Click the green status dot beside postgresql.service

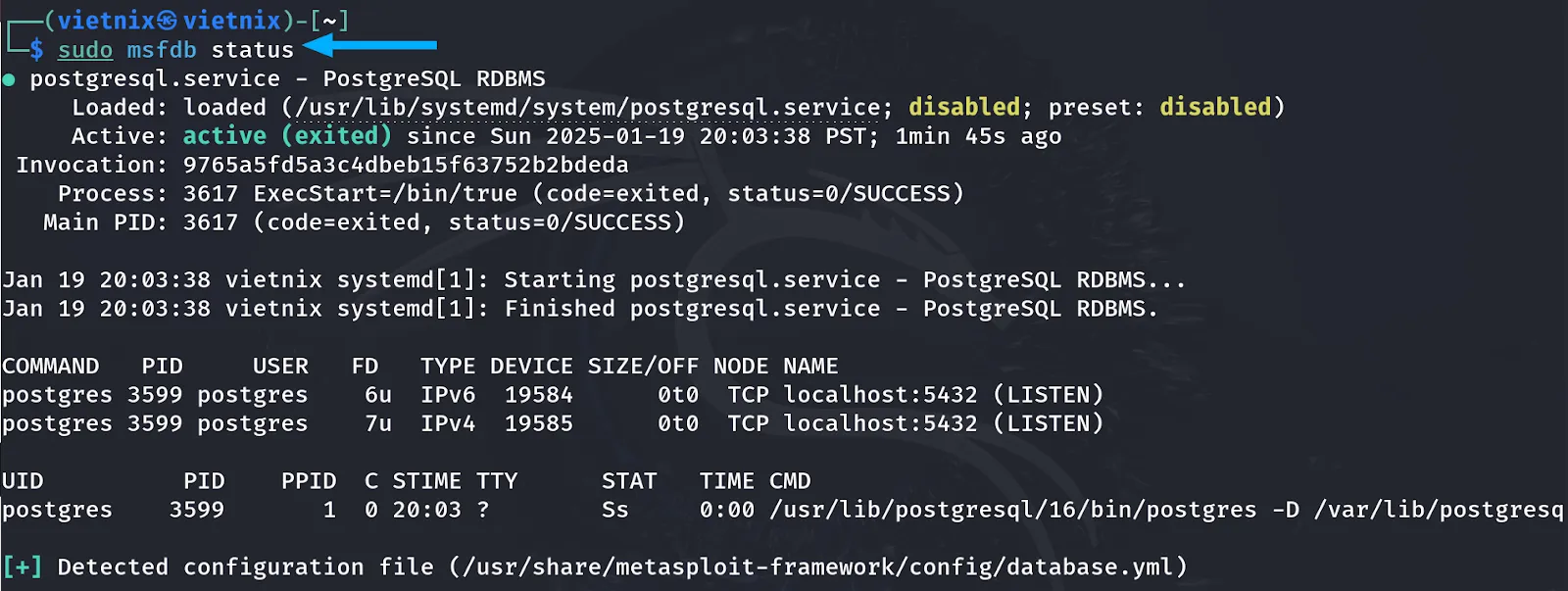(x=9, y=79)
